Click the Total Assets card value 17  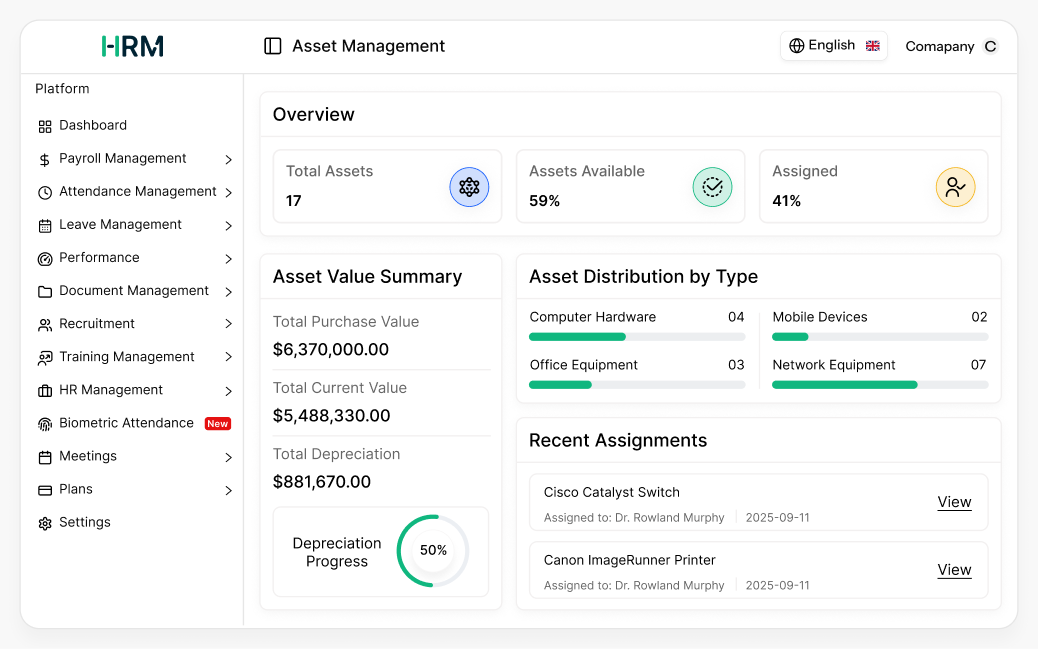[294, 201]
